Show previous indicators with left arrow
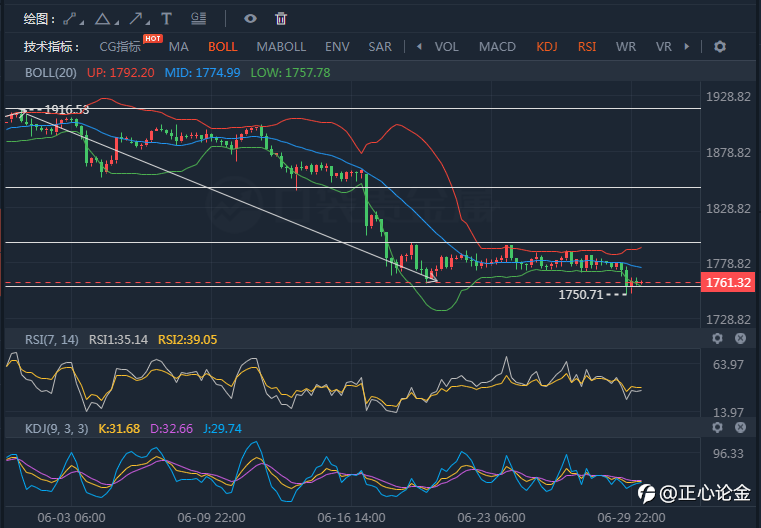Image resolution: width=761 pixels, height=528 pixels. 419,47
